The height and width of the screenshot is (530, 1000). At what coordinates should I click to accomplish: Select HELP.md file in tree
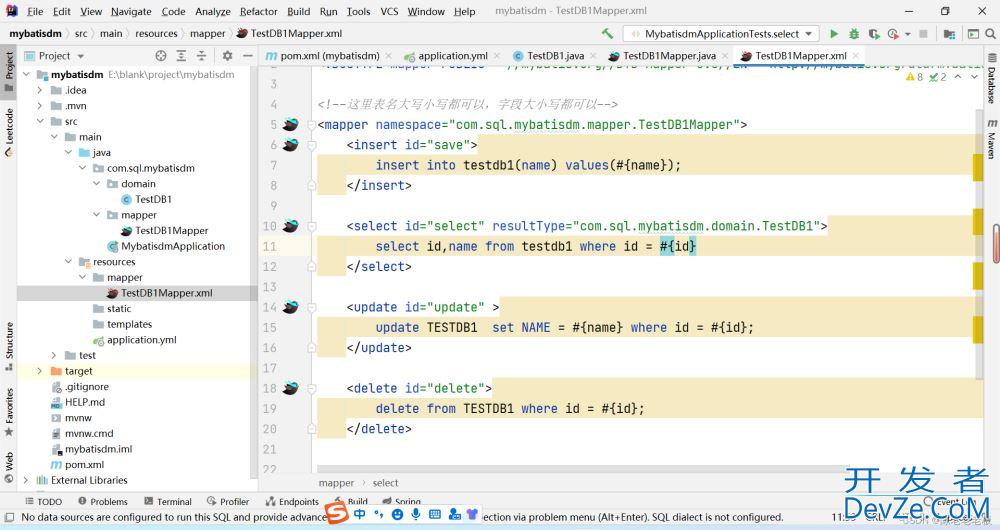coord(85,402)
